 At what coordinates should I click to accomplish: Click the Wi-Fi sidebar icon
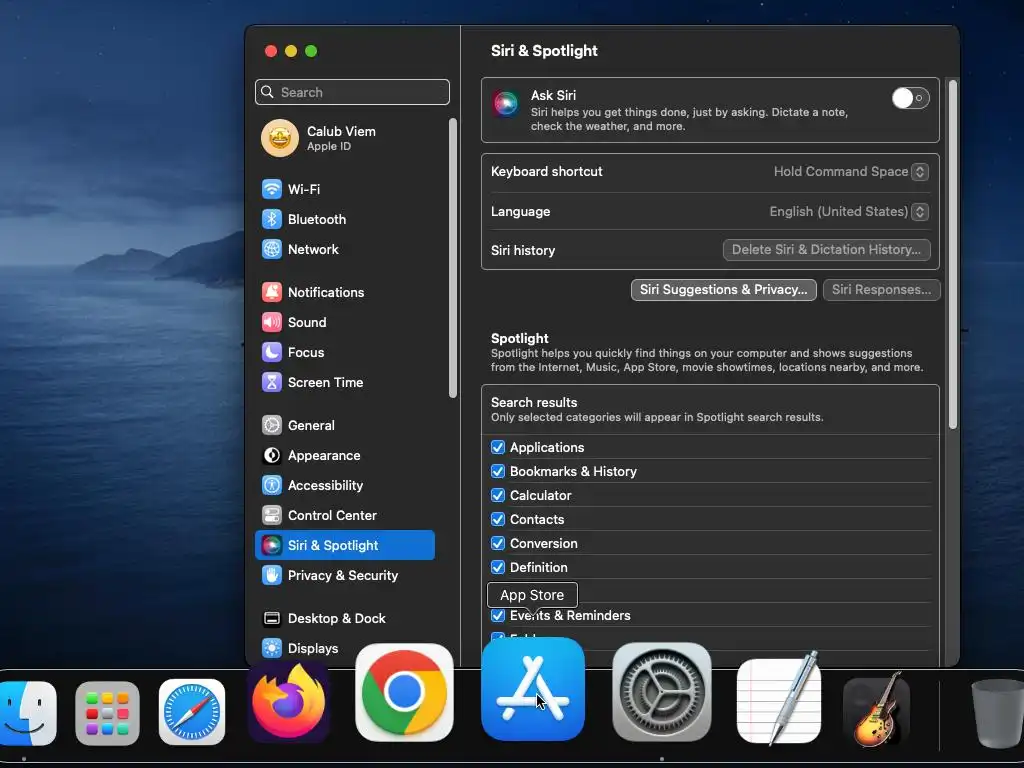(x=272, y=189)
